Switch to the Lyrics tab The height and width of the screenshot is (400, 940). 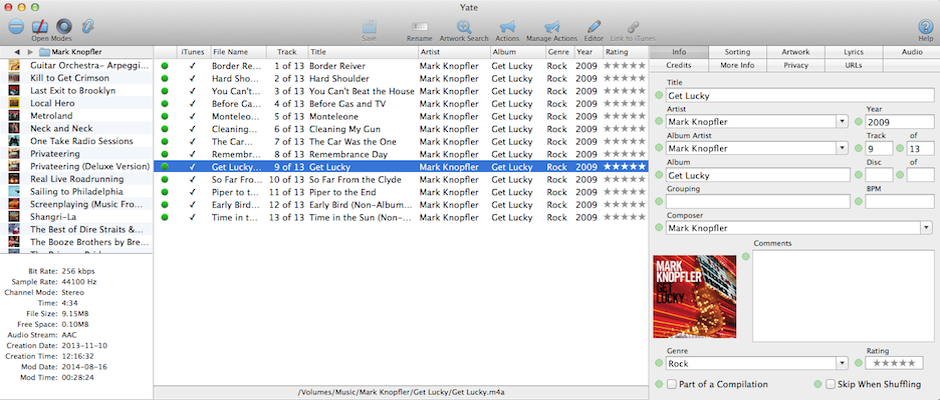854,52
